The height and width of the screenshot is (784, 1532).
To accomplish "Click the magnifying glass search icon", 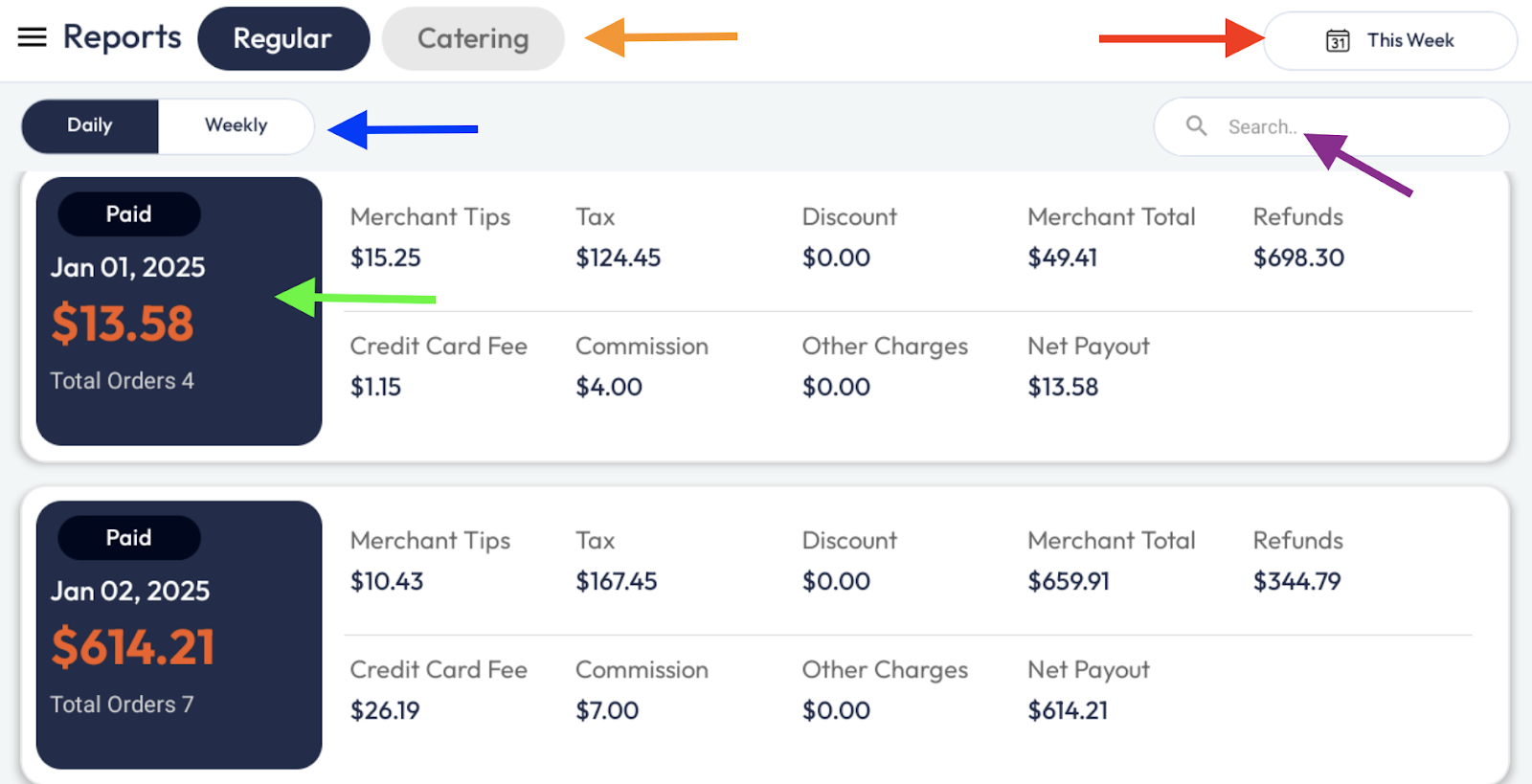I will pos(1196,125).
